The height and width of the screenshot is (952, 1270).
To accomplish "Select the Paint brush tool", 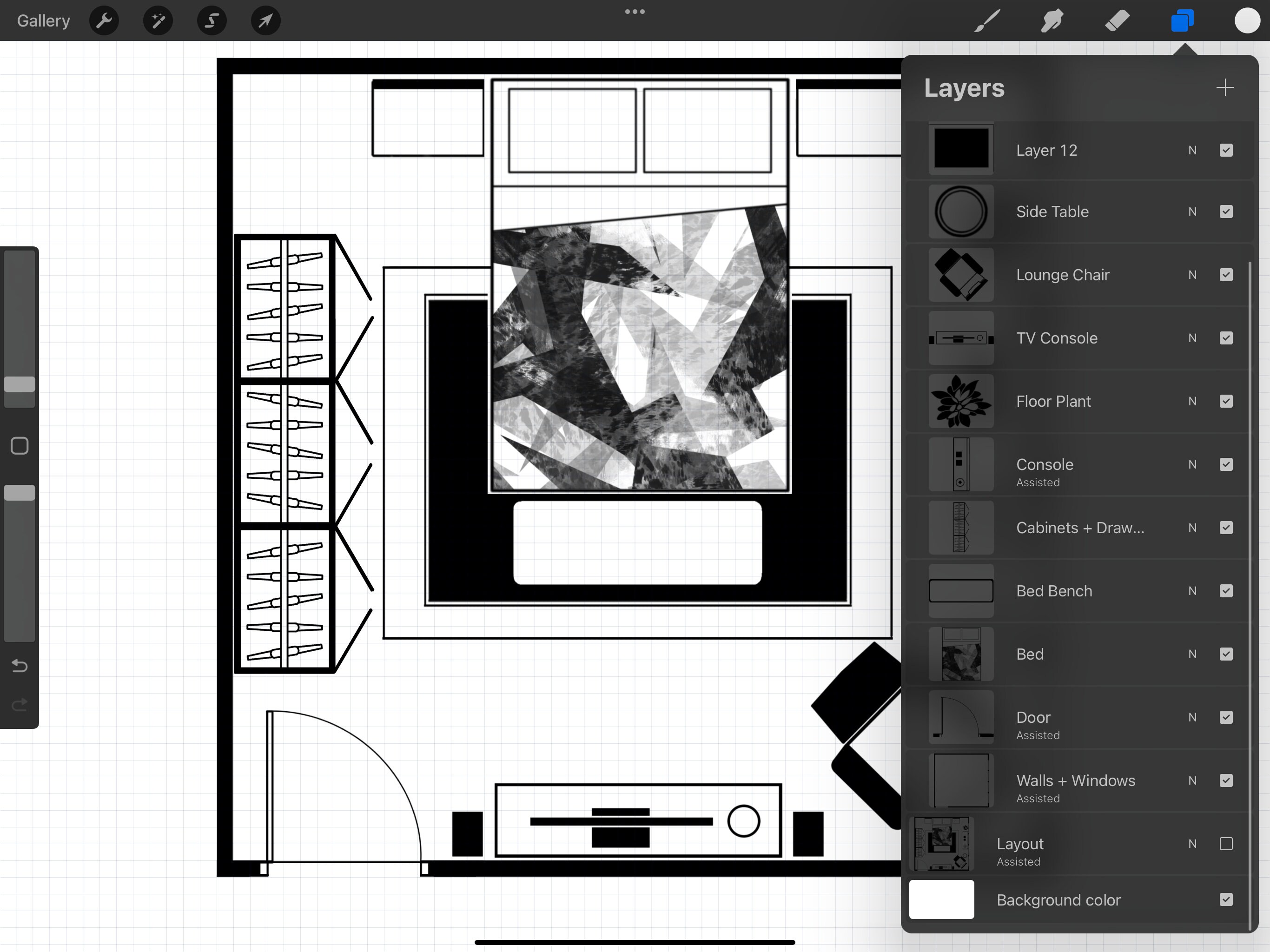I will [986, 20].
